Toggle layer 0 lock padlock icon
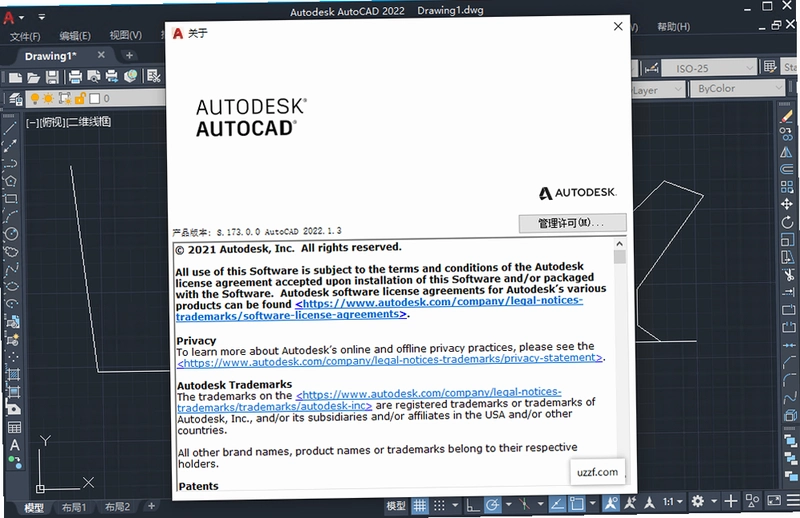 [80, 98]
